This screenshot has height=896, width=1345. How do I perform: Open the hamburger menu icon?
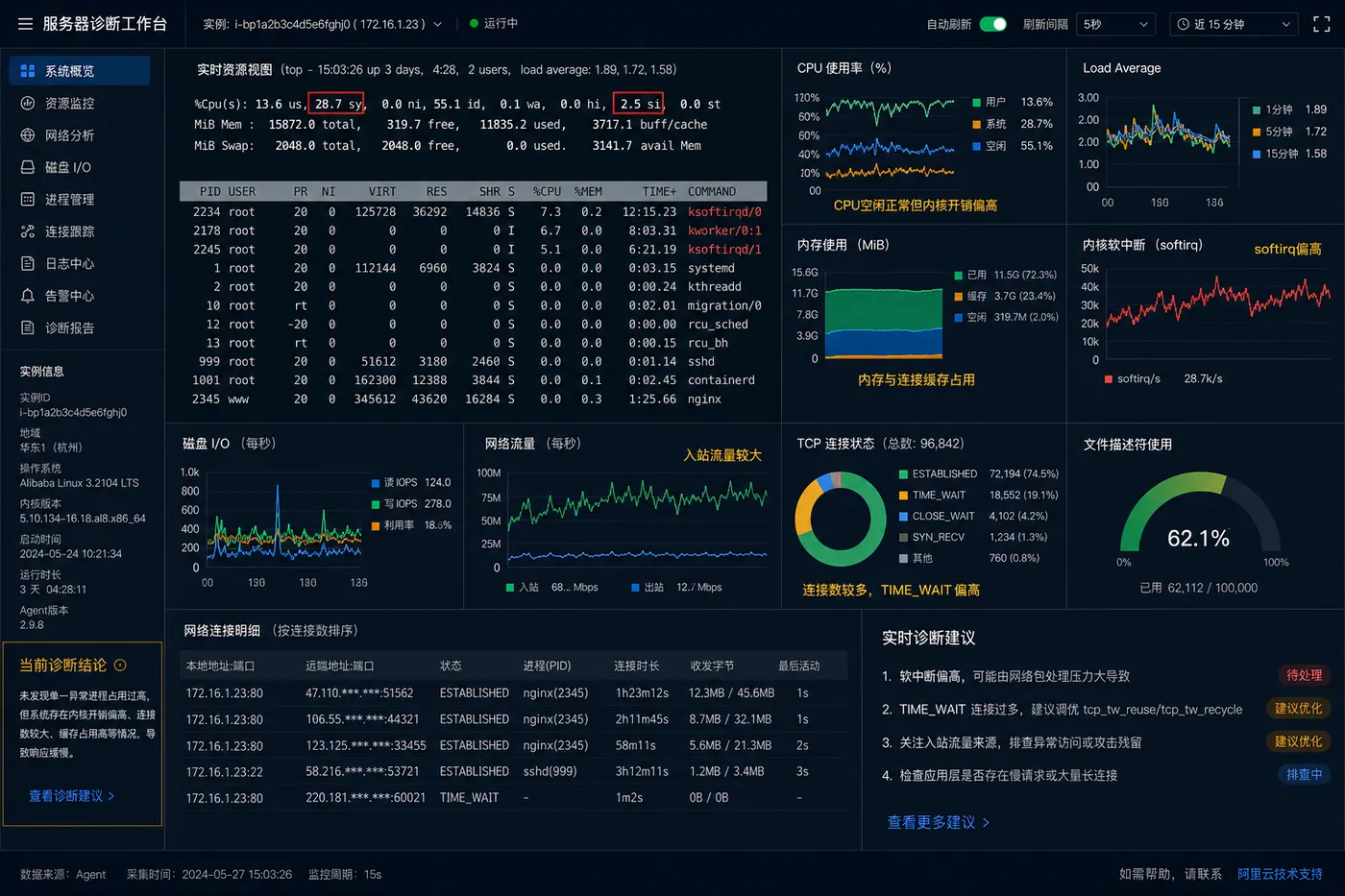pos(25,24)
